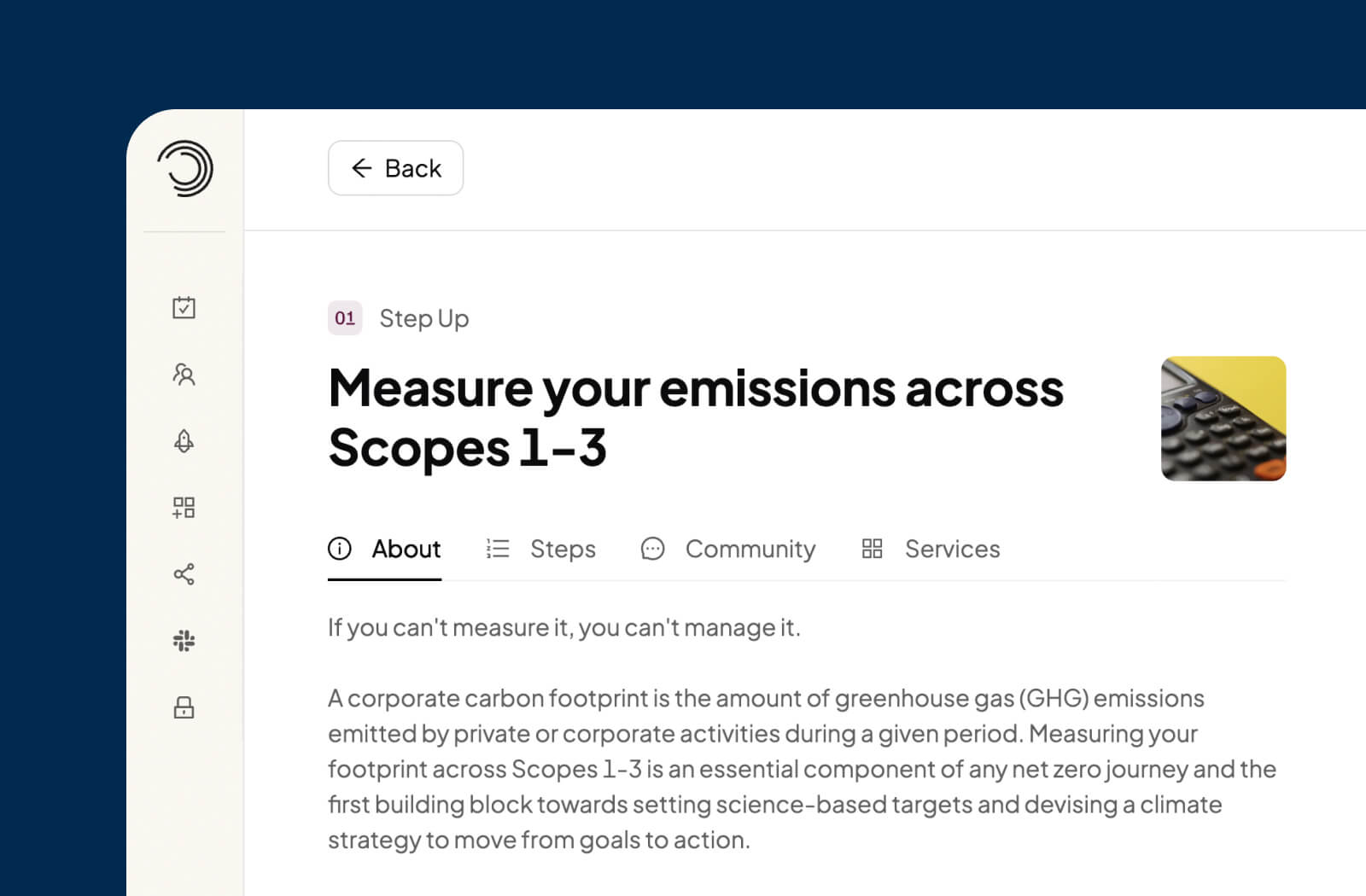The height and width of the screenshot is (896, 1366).
Task: Open the apps grid icon with plus sign
Action: click(x=184, y=507)
